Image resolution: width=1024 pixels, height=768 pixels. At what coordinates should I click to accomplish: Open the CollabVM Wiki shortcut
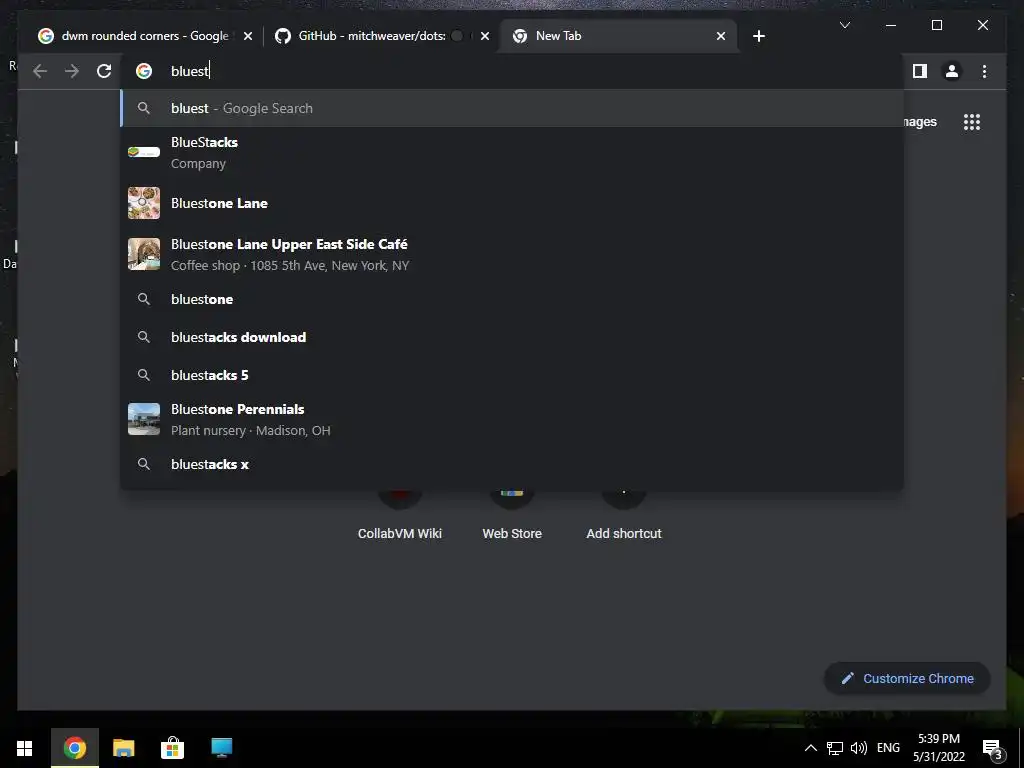click(400, 516)
